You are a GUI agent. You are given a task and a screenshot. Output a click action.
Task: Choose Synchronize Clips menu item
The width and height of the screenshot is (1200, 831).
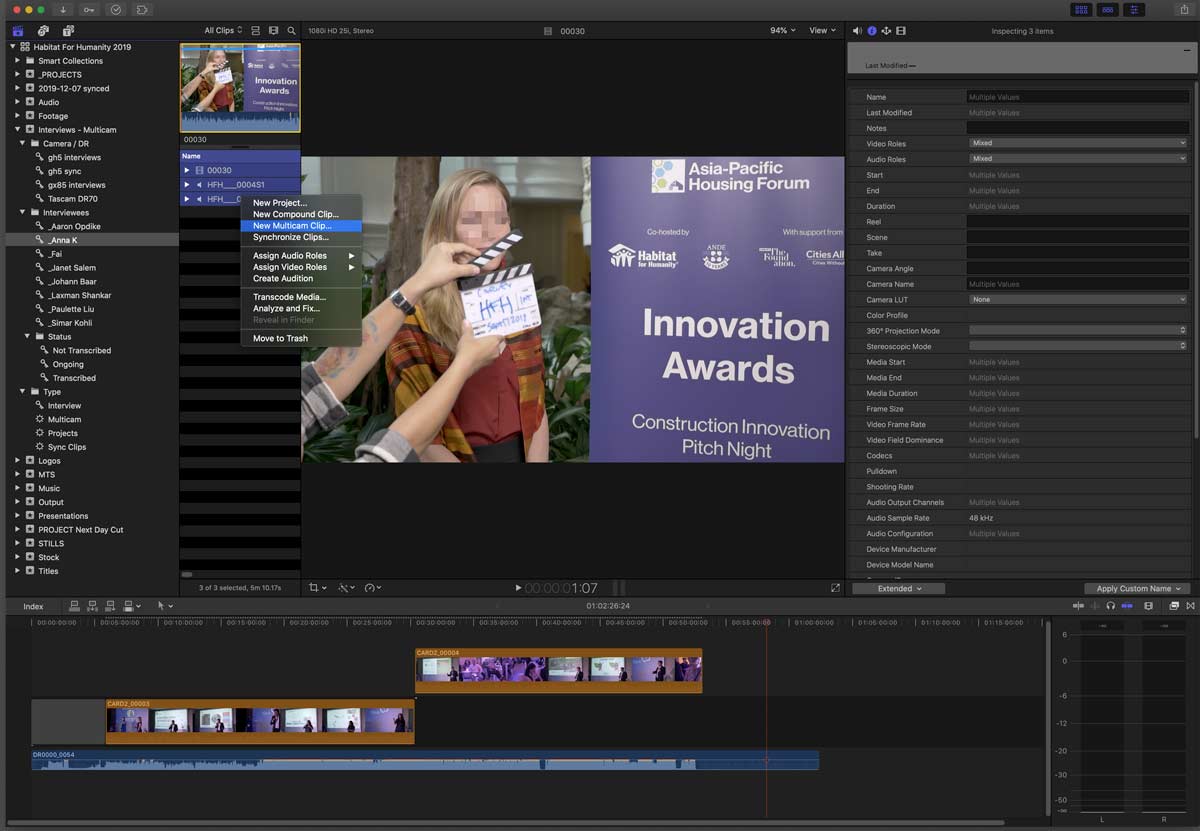pyautogui.click(x=301, y=237)
